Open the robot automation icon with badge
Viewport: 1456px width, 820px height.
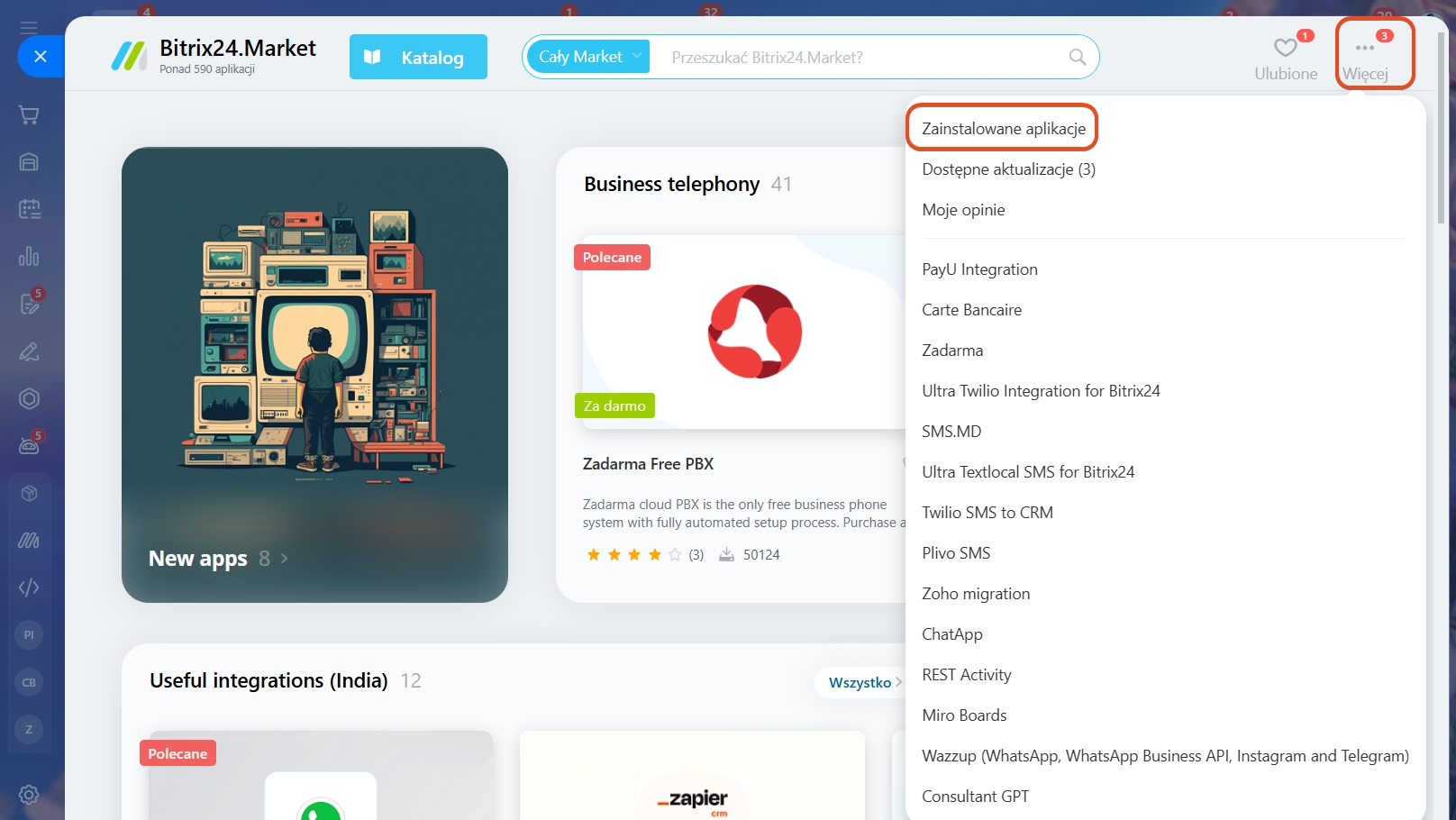click(x=29, y=445)
